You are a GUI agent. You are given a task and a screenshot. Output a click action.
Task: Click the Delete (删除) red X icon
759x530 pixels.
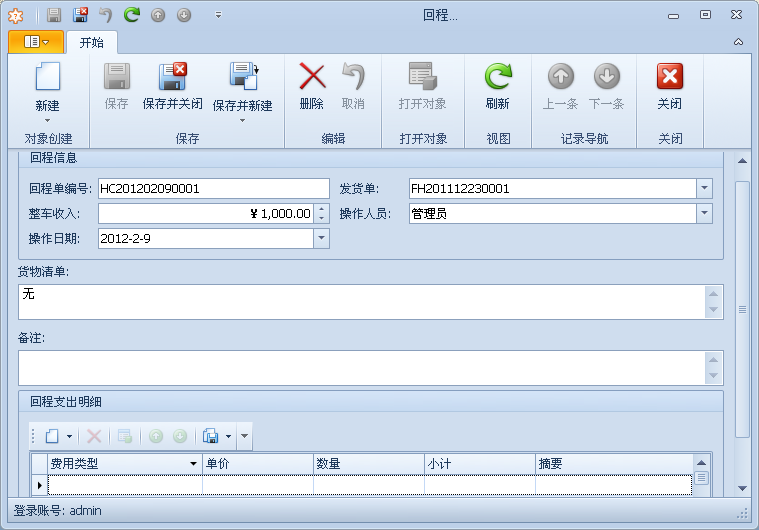pos(312,76)
